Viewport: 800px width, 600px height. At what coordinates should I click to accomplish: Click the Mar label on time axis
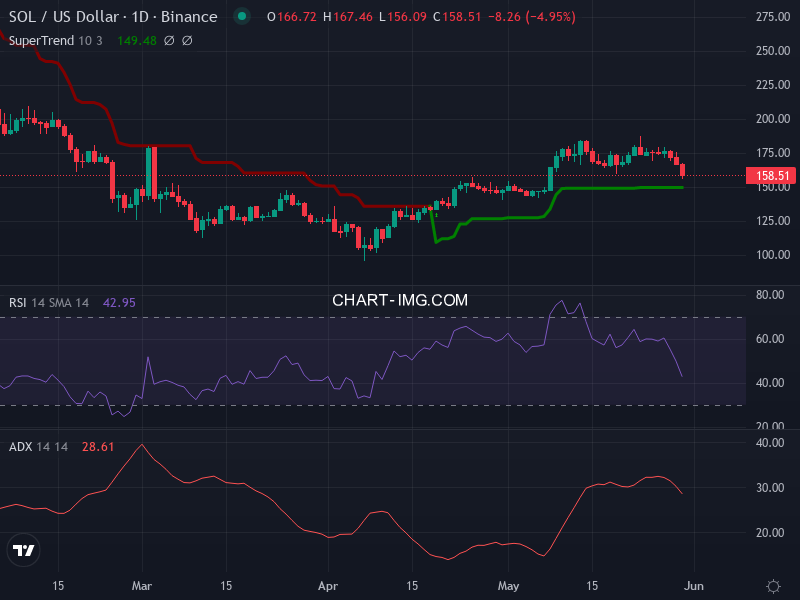(142, 586)
